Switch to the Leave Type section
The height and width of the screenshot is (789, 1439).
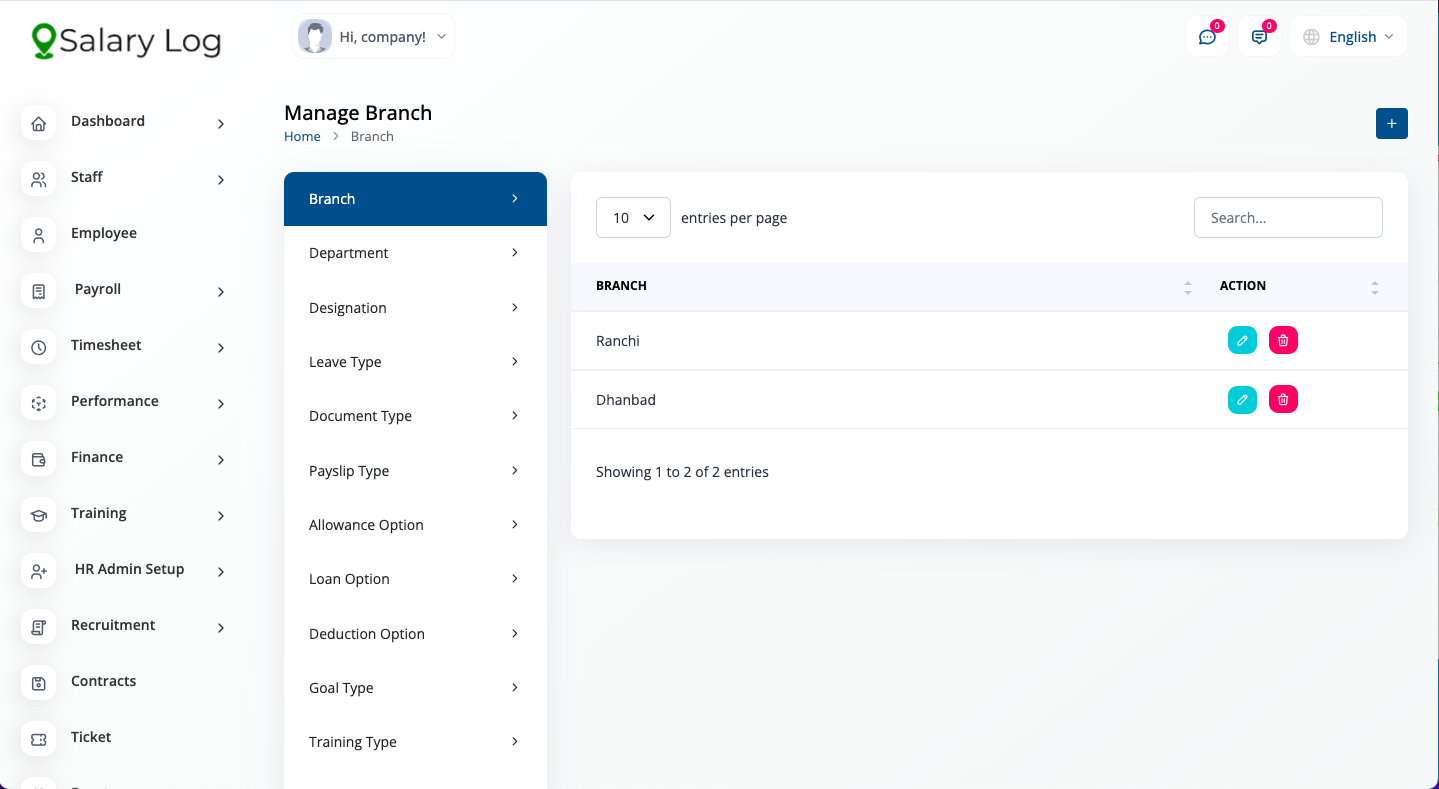414,362
